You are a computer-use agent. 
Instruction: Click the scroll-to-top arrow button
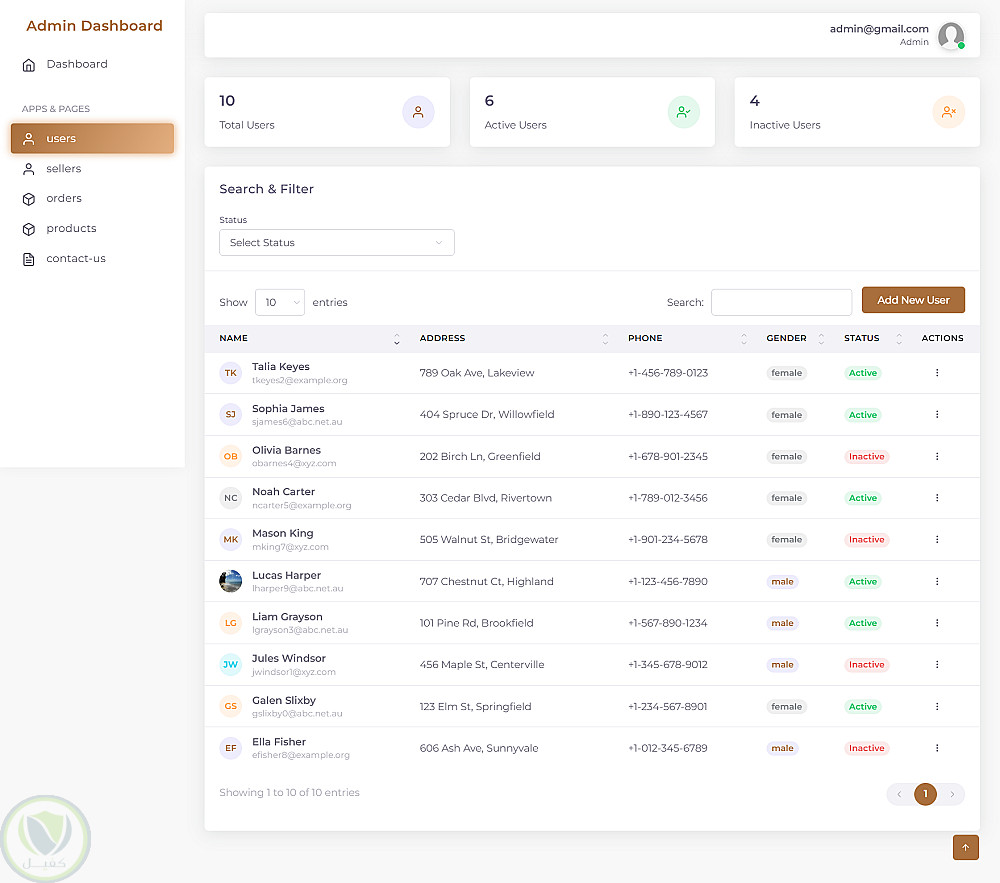966,847
